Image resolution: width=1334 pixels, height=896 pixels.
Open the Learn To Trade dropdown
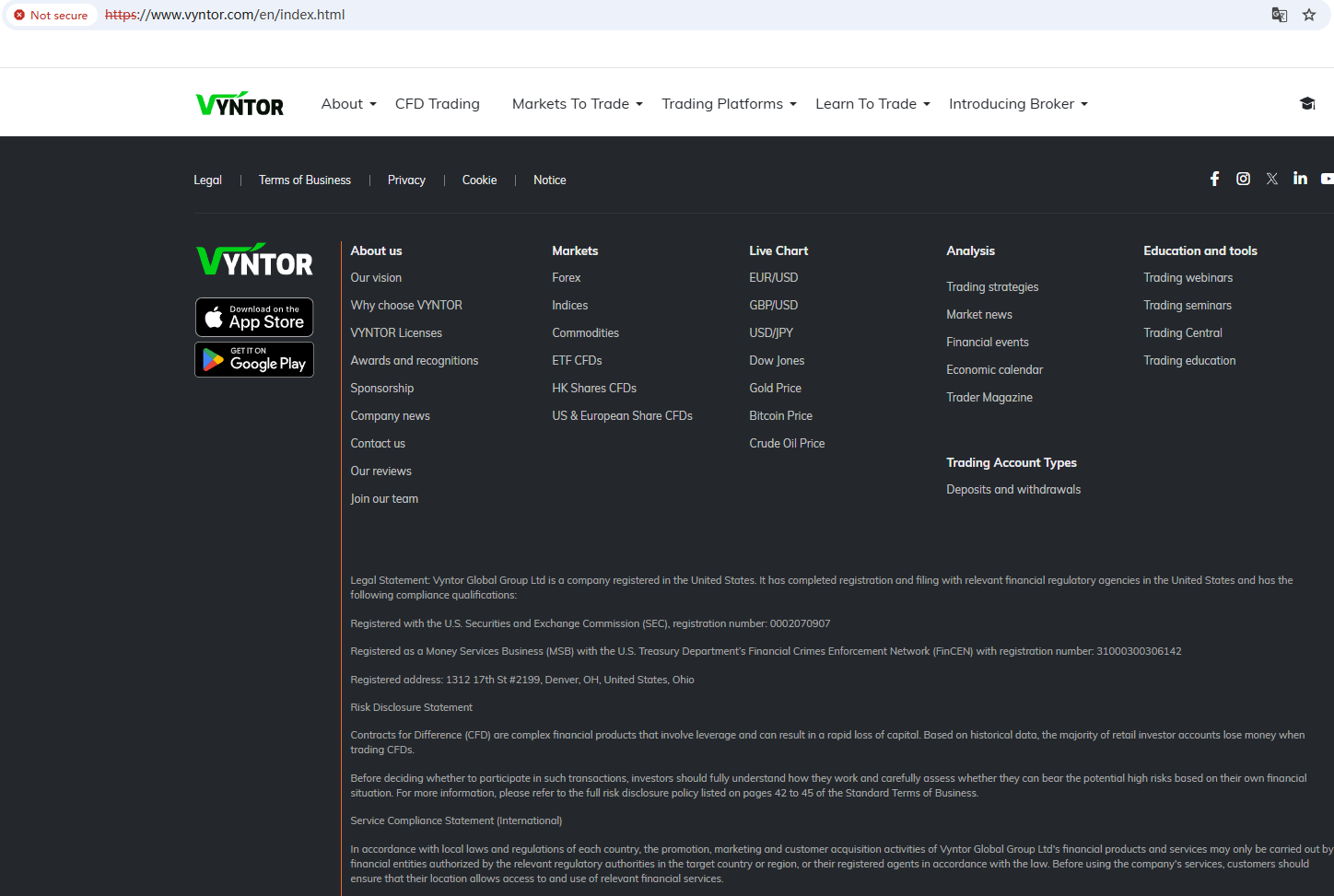coord(872,104)
